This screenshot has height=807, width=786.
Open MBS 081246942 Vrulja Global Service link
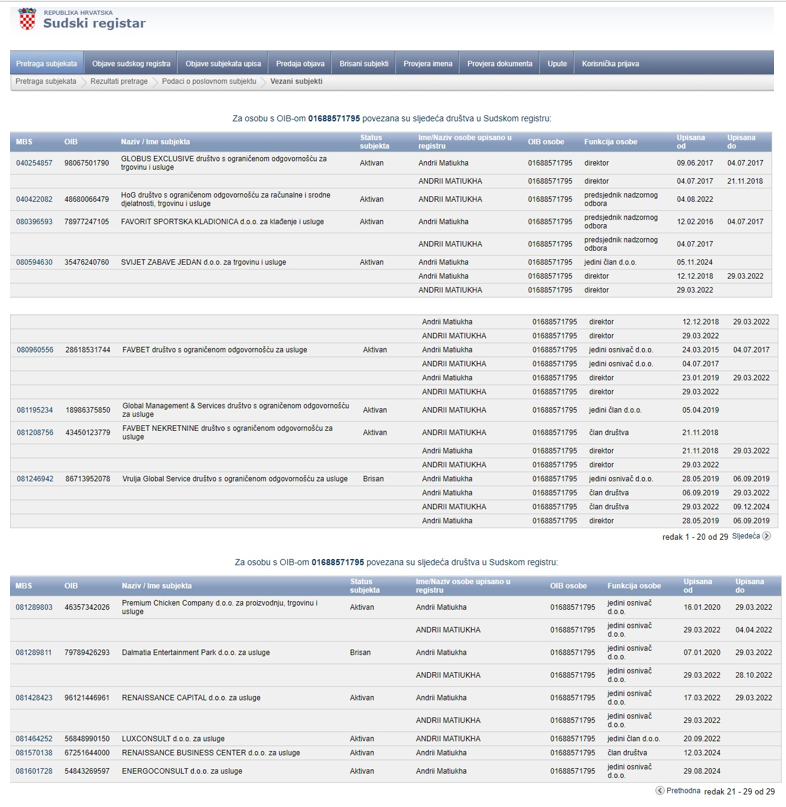coord(35,479)
